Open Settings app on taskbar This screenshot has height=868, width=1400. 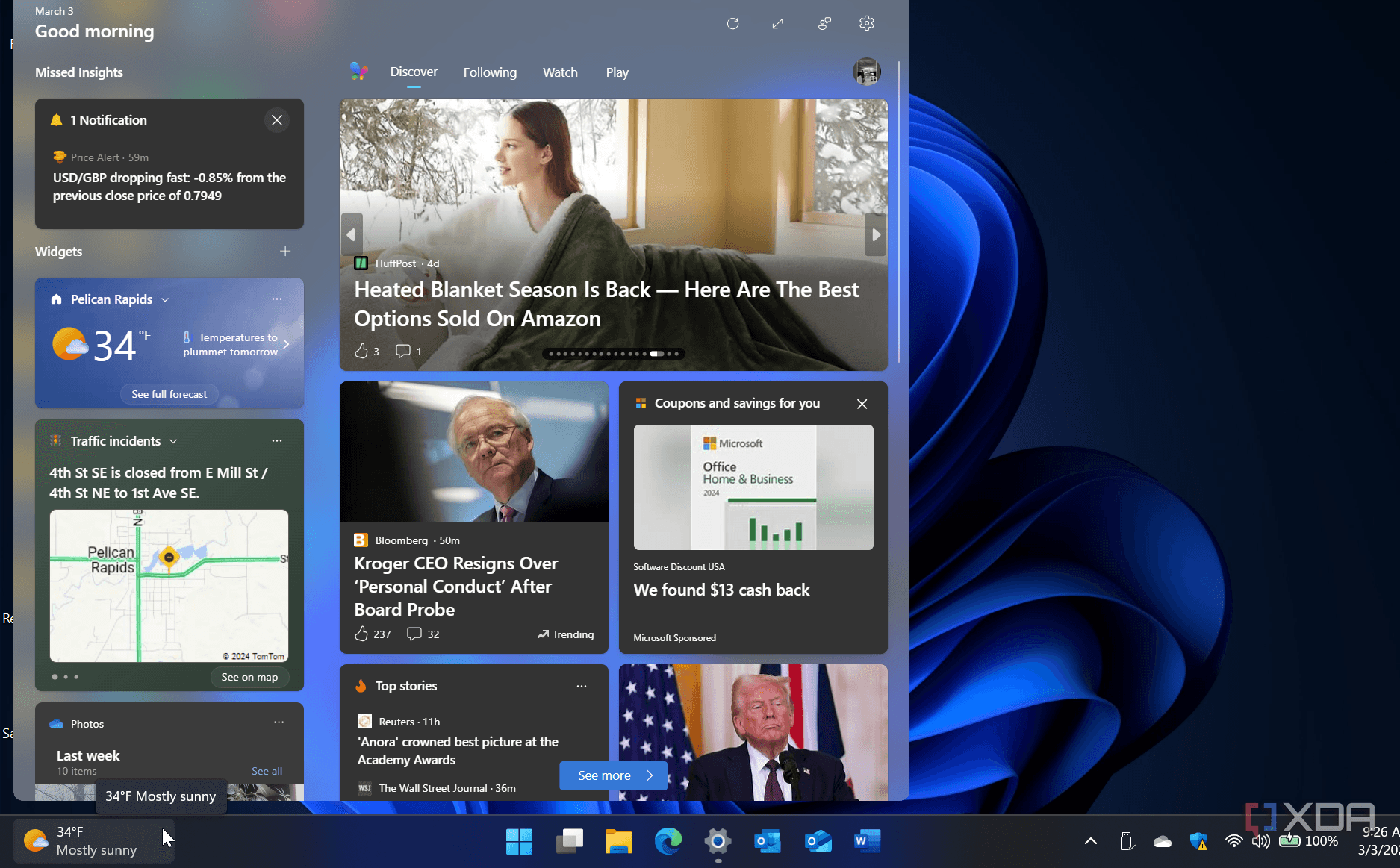click(718, 842)
